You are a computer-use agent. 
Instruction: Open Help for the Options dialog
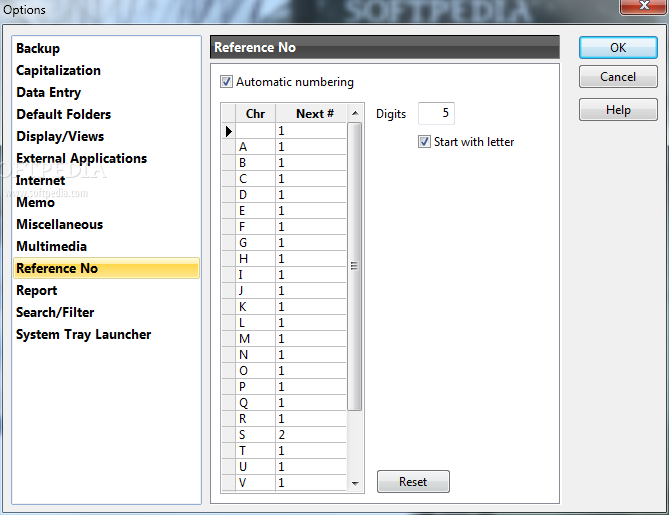[618, 110]
